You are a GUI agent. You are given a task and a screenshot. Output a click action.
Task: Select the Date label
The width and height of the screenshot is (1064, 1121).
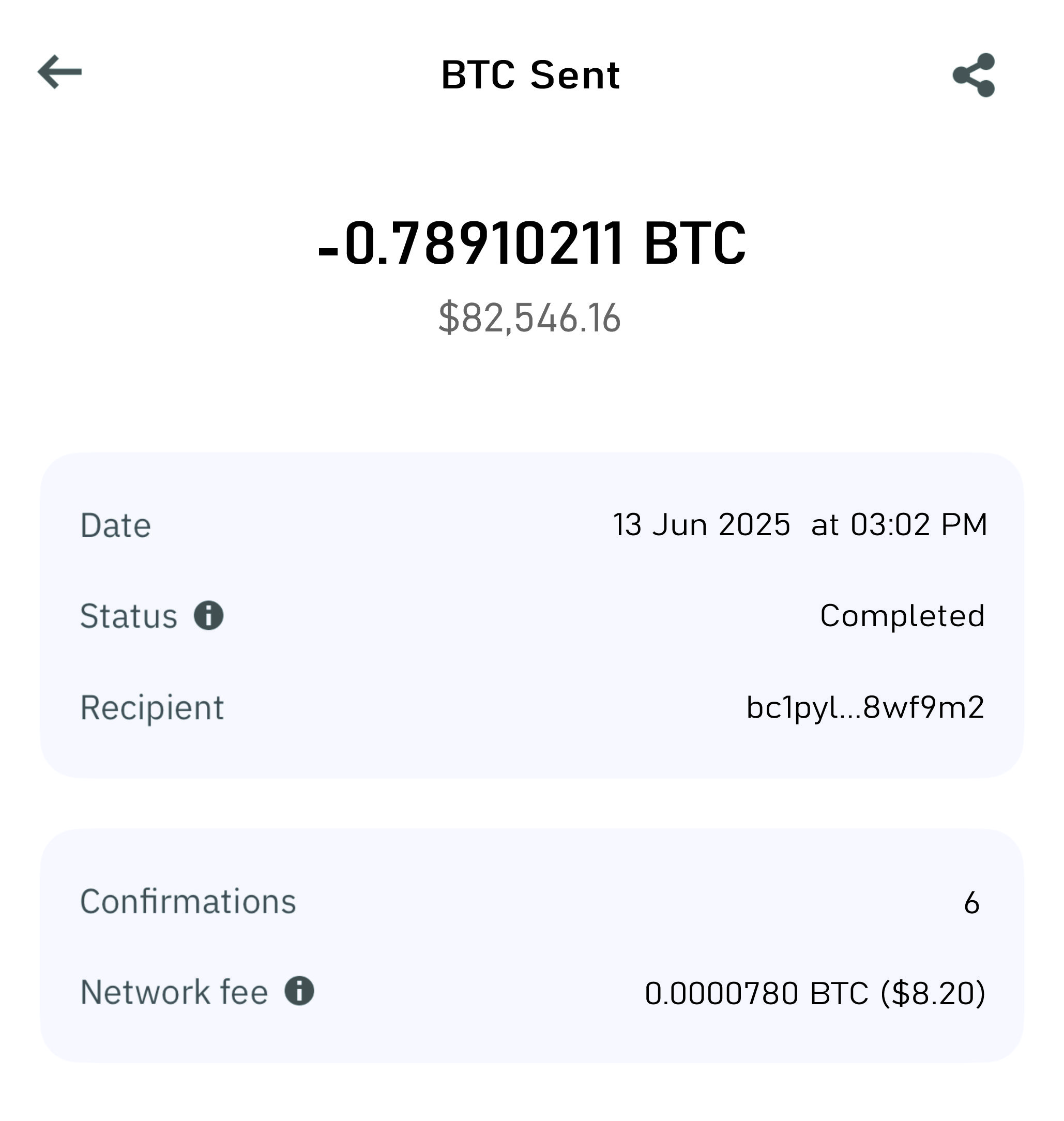(x=116, y=525)
